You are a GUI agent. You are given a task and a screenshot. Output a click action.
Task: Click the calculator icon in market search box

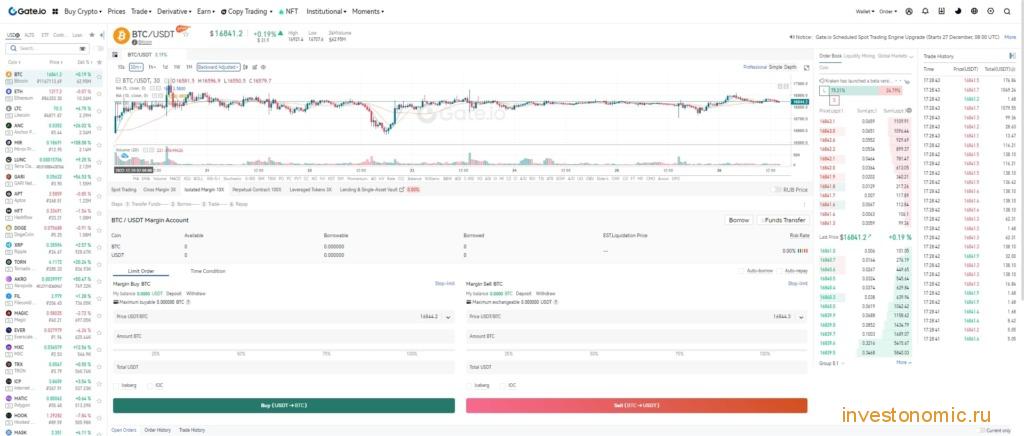pos(83,48)
